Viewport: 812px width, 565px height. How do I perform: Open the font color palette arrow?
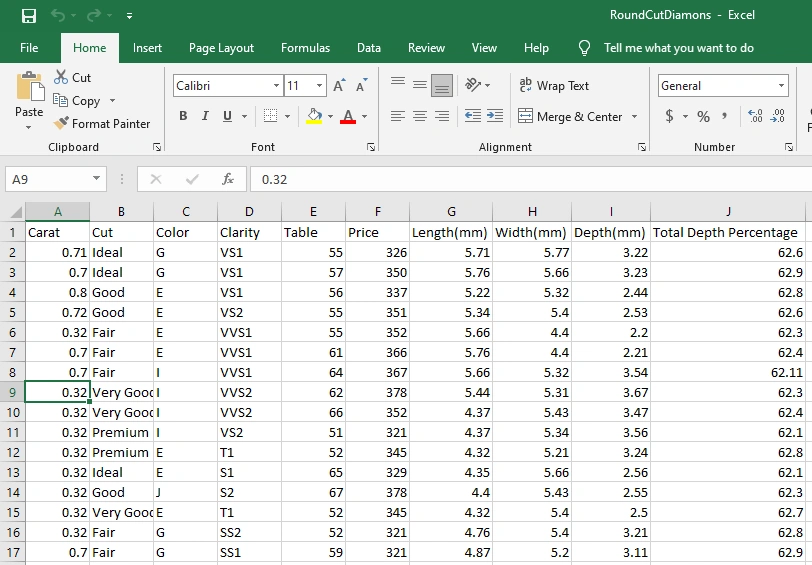(365, 117)
